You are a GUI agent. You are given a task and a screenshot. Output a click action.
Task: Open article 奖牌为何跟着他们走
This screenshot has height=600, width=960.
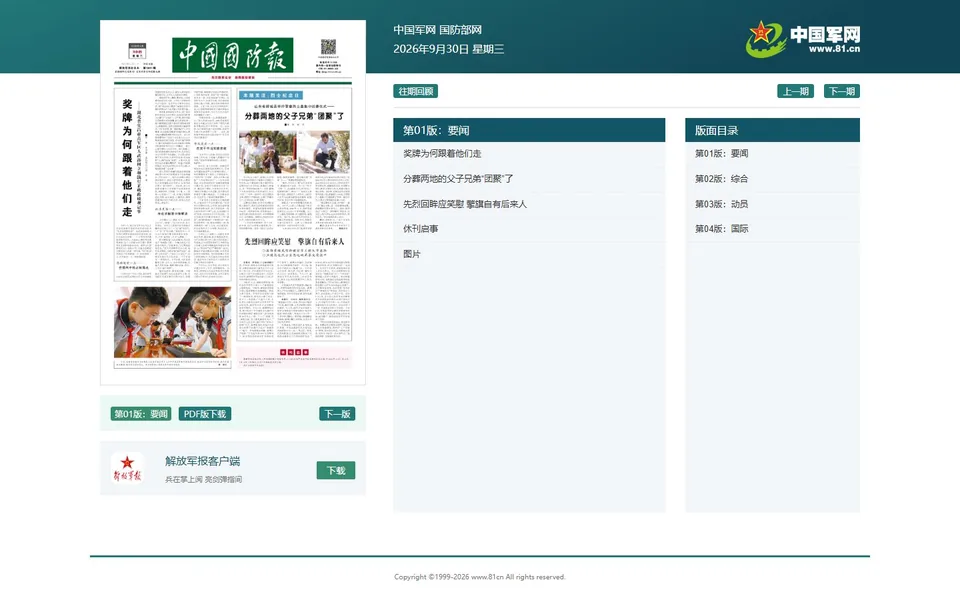pyautogui.click(x=442, y=154)
